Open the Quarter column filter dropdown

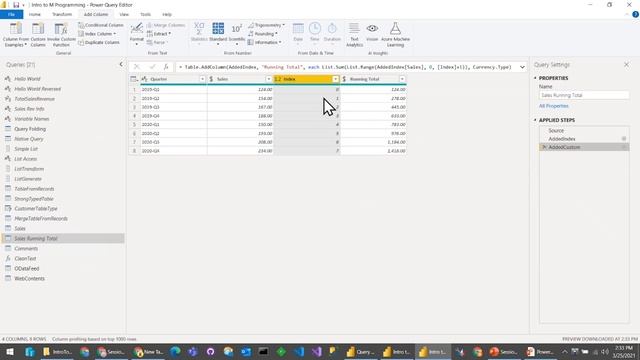pyautogui.click(x=202, y=79)
